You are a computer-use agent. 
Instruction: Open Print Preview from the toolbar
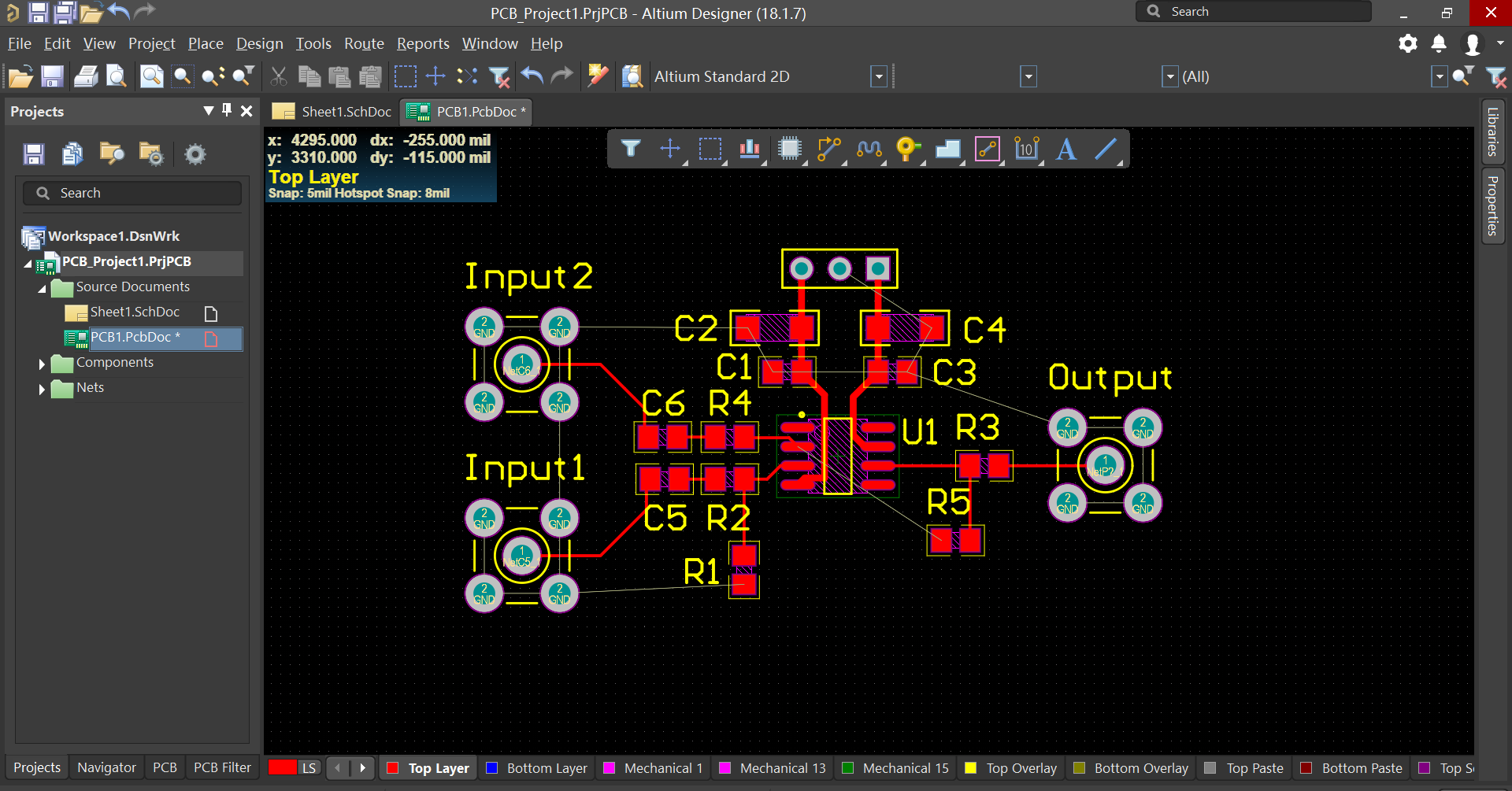(x=117, y=76)
